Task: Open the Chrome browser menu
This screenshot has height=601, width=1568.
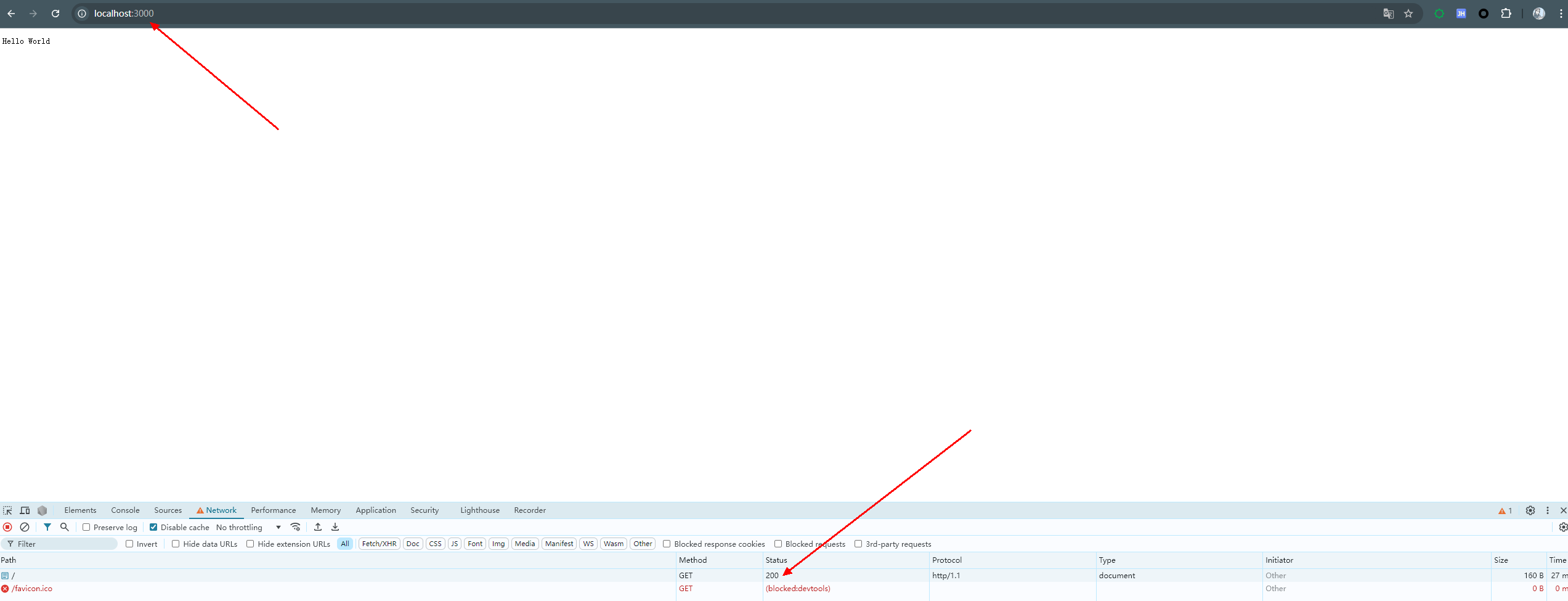Action: tap(1561, 13)
